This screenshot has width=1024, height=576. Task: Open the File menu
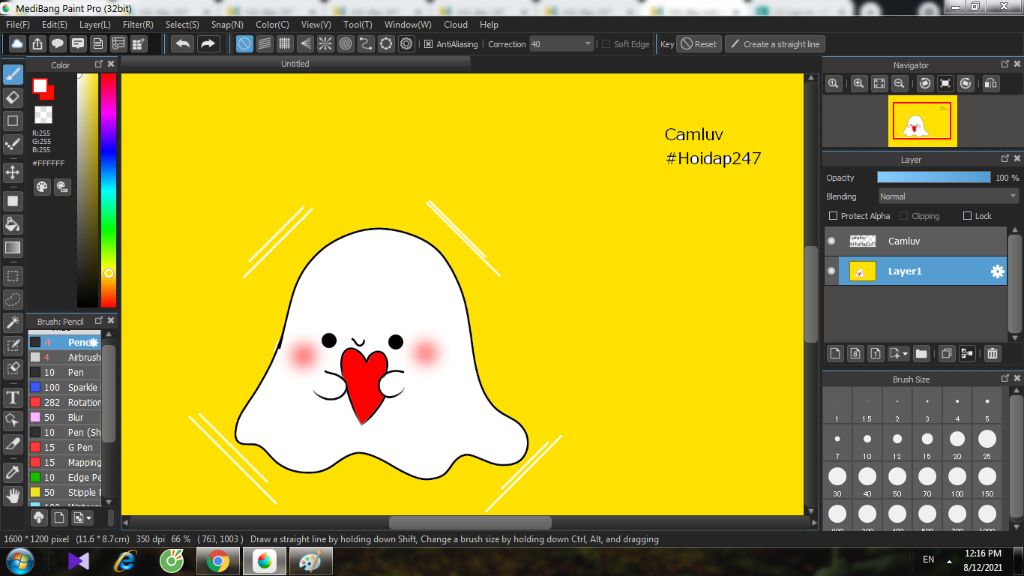point(18,24)
